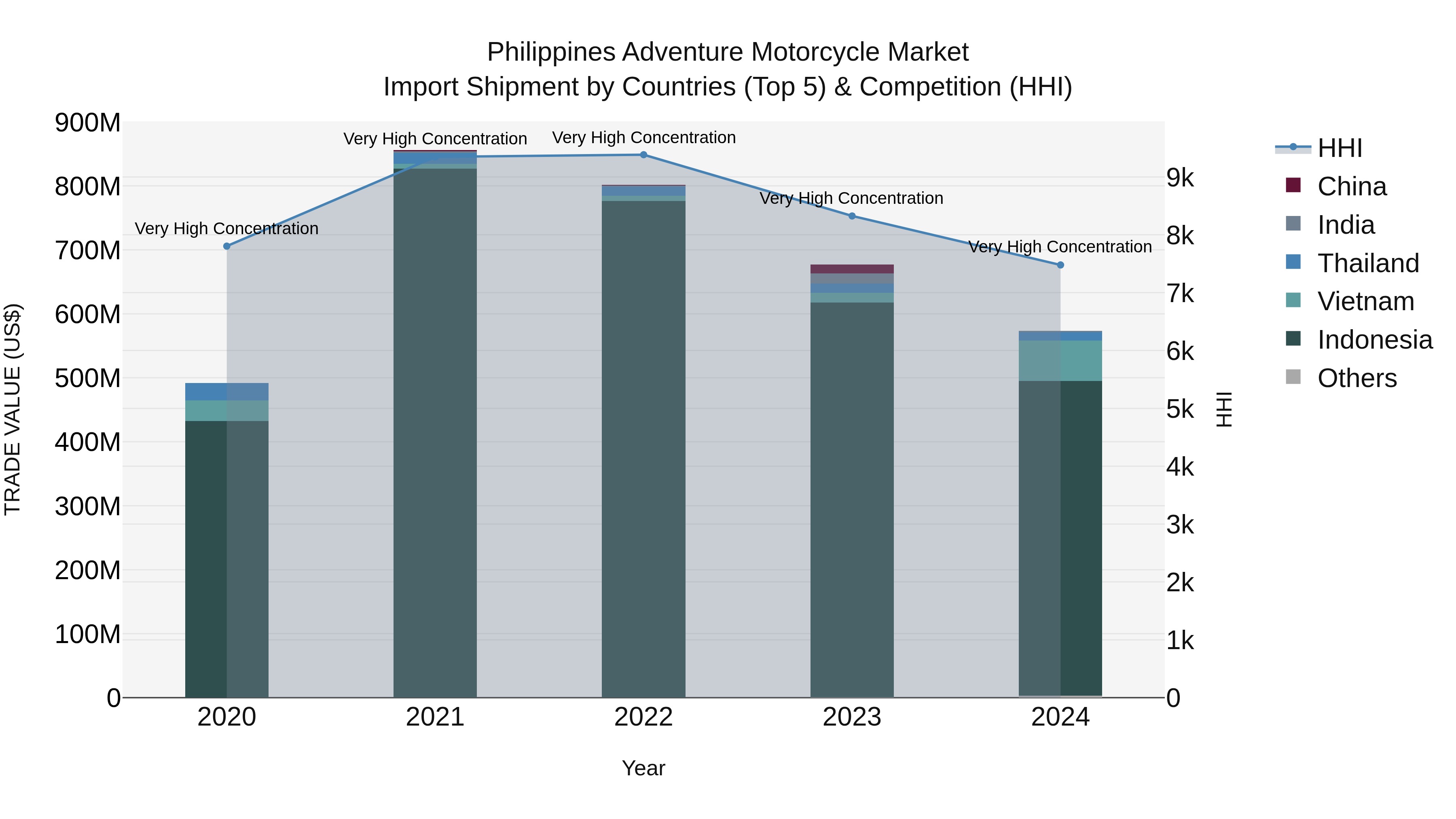Click the India gray-blue legend swatch
The width and height of the screenshot is (1456, 819).
(1293, 223)
